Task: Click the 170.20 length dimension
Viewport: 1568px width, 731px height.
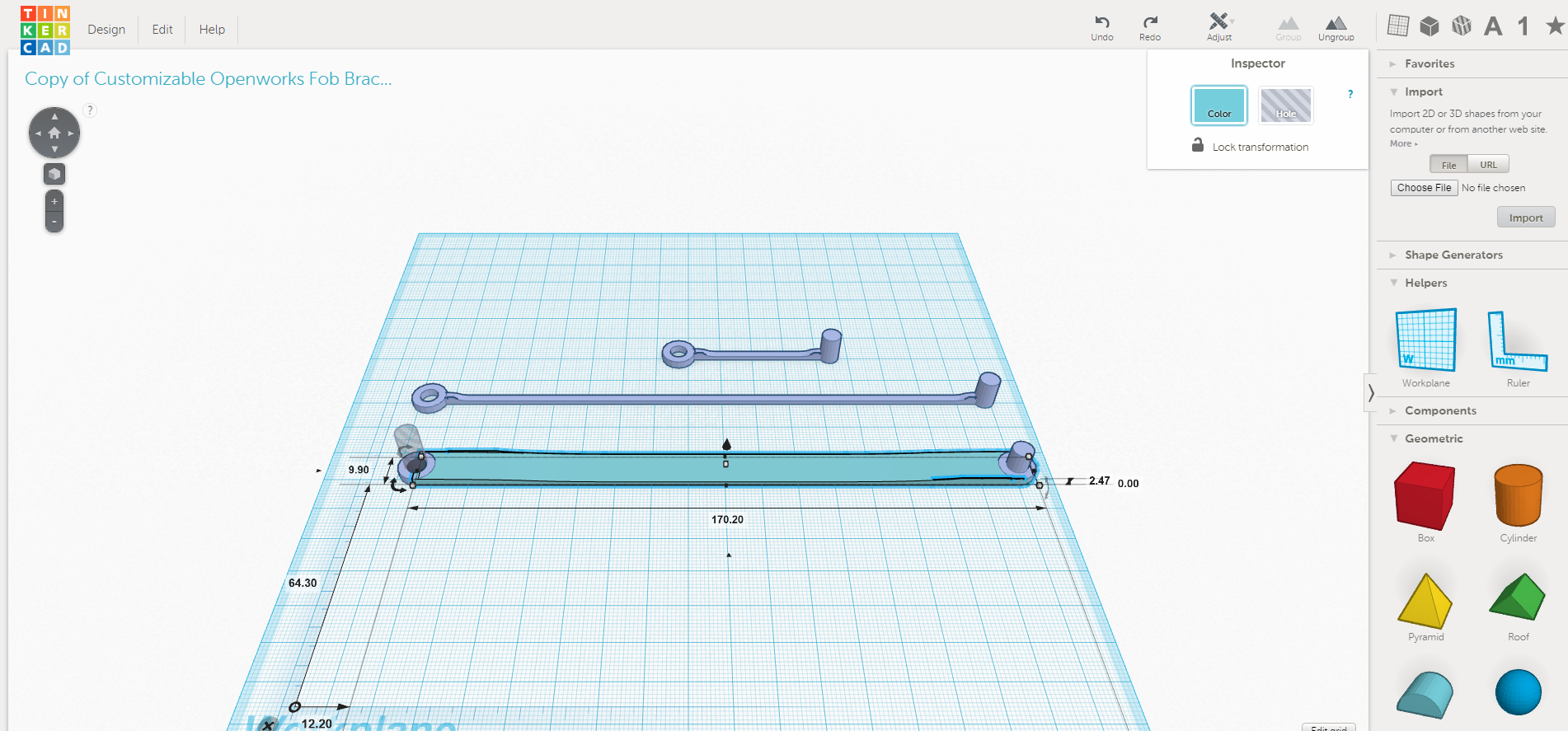Action: 727,520
